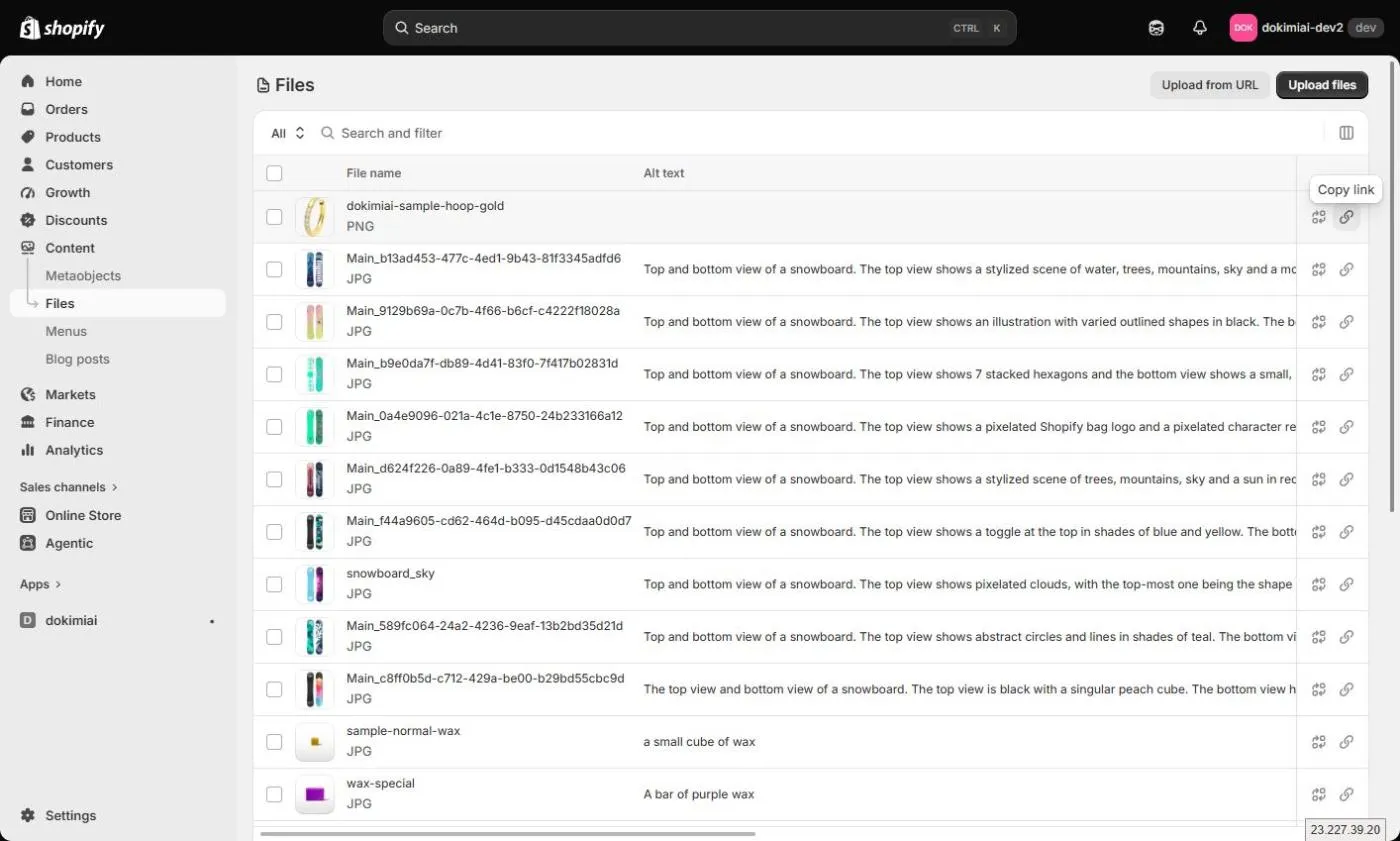Click the Settings gear icon
The width and height of the screenshot is (1400, 841).
[x=28, y=815]
